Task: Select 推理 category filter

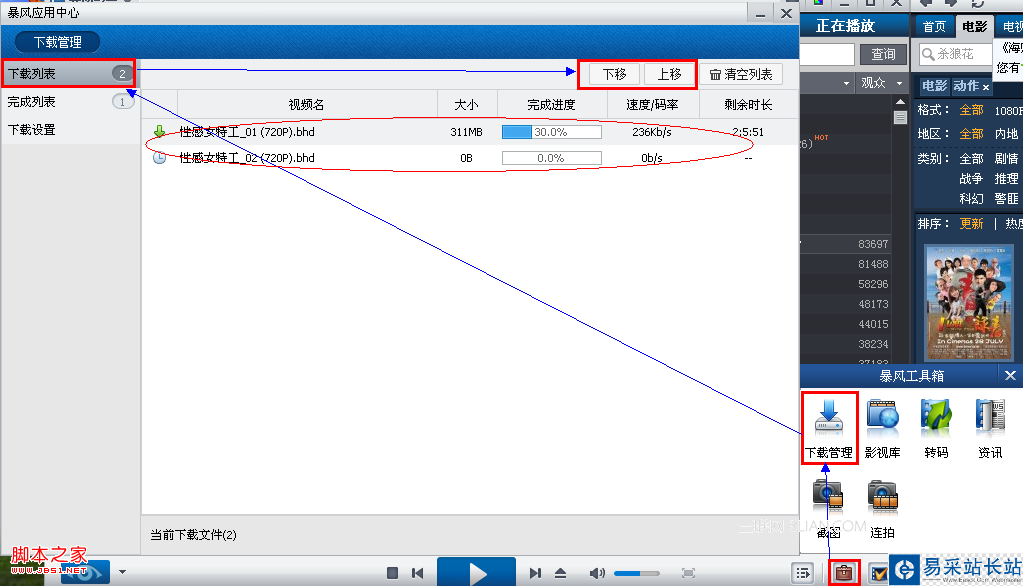Action: (1006, 179)
